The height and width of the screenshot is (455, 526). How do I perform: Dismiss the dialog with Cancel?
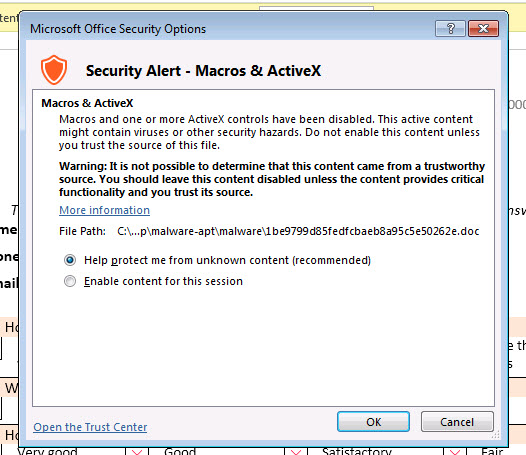tap(457, 421)
